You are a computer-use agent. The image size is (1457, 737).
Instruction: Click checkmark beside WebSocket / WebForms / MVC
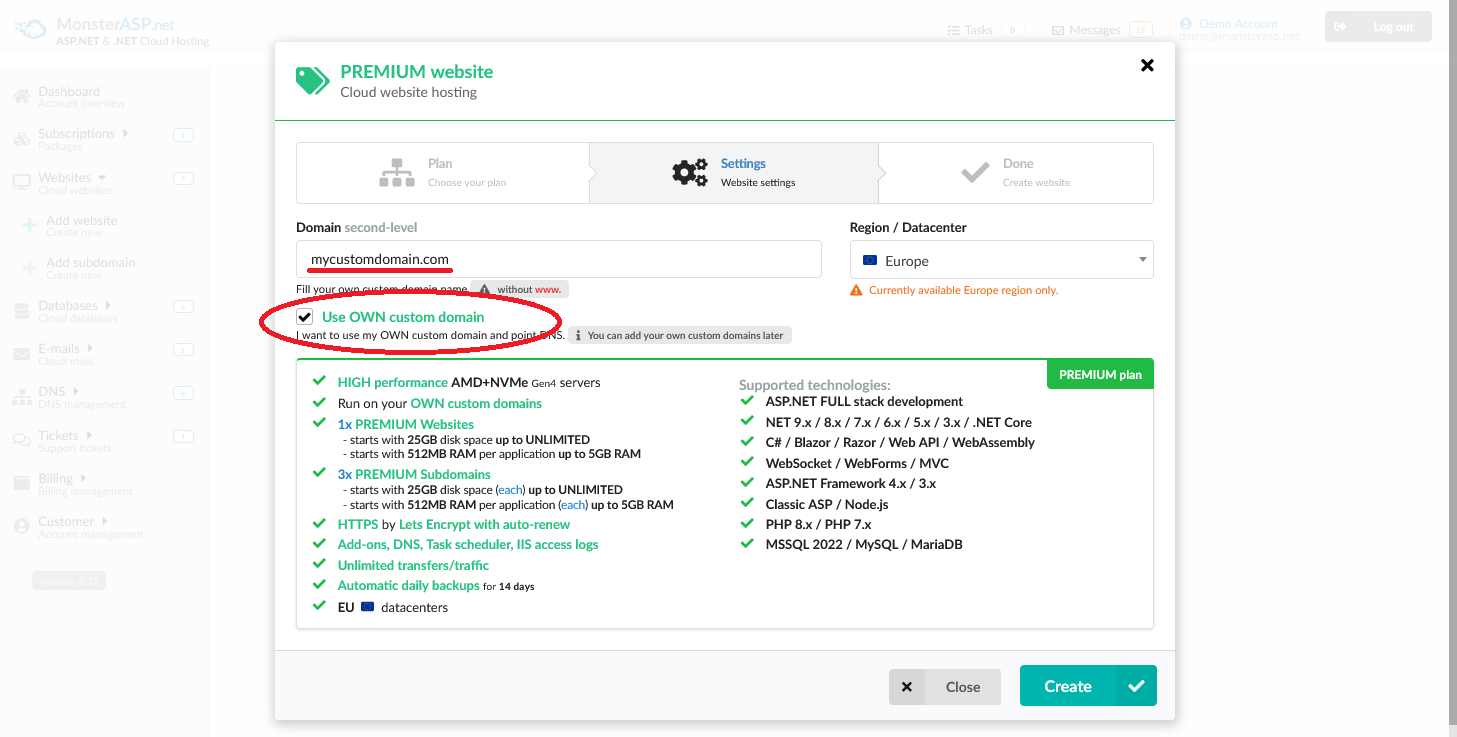pos(747,462)
